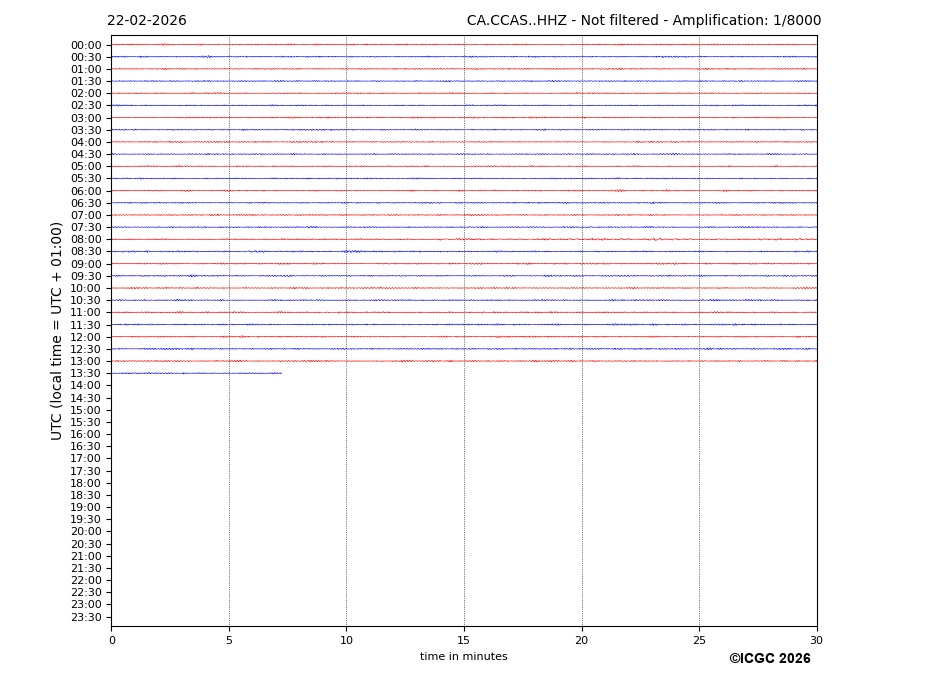Click the 10 tick on the minutes axis
Viewport: 927px width, 696px height.
[346, 640]
